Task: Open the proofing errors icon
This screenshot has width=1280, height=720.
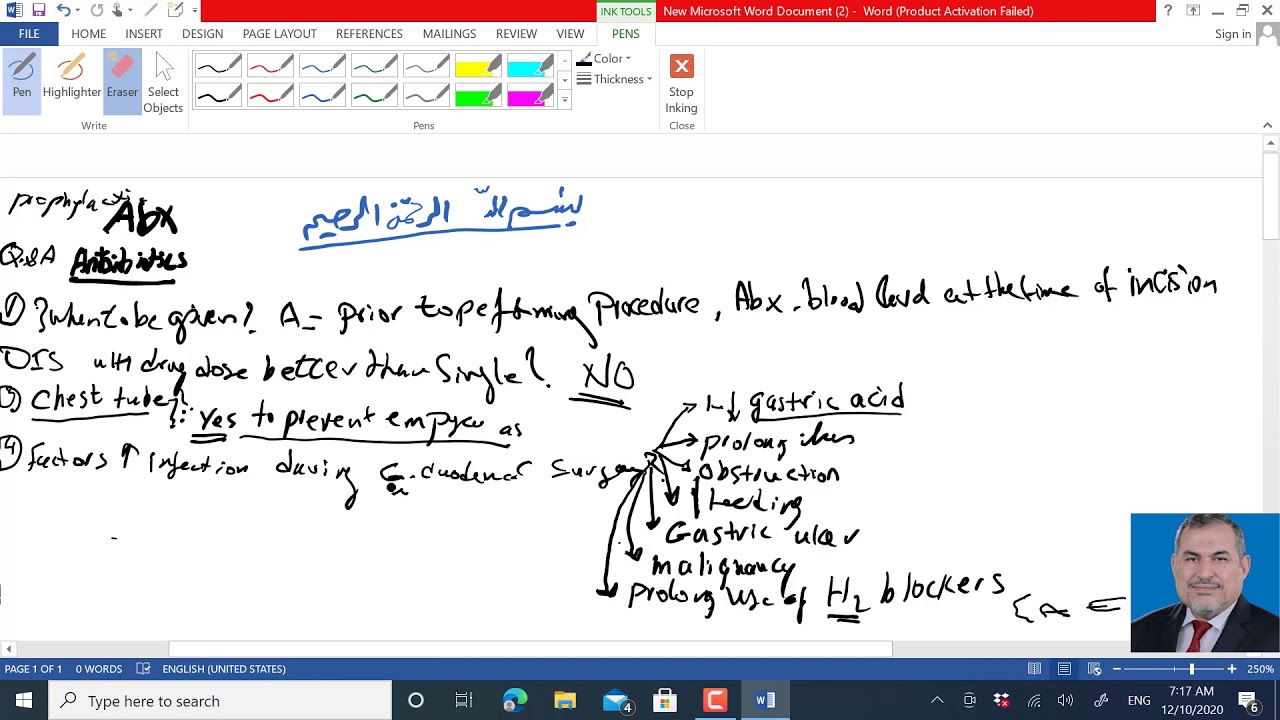Action: point(143,669)
